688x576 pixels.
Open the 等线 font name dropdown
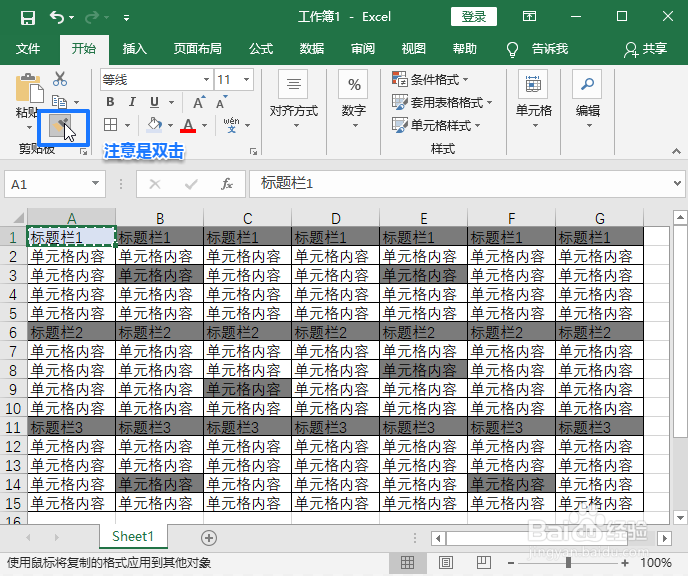pos(206,80)
